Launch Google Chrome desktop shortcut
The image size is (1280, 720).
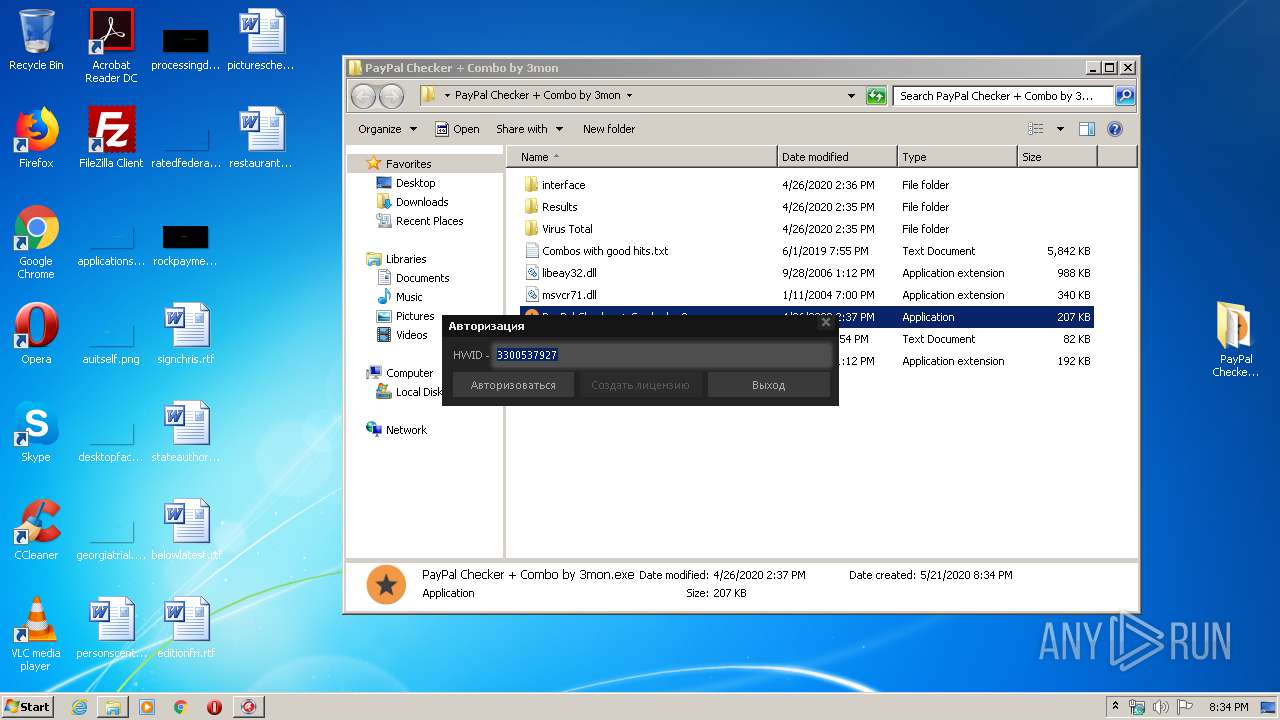(x=36, y=242)
